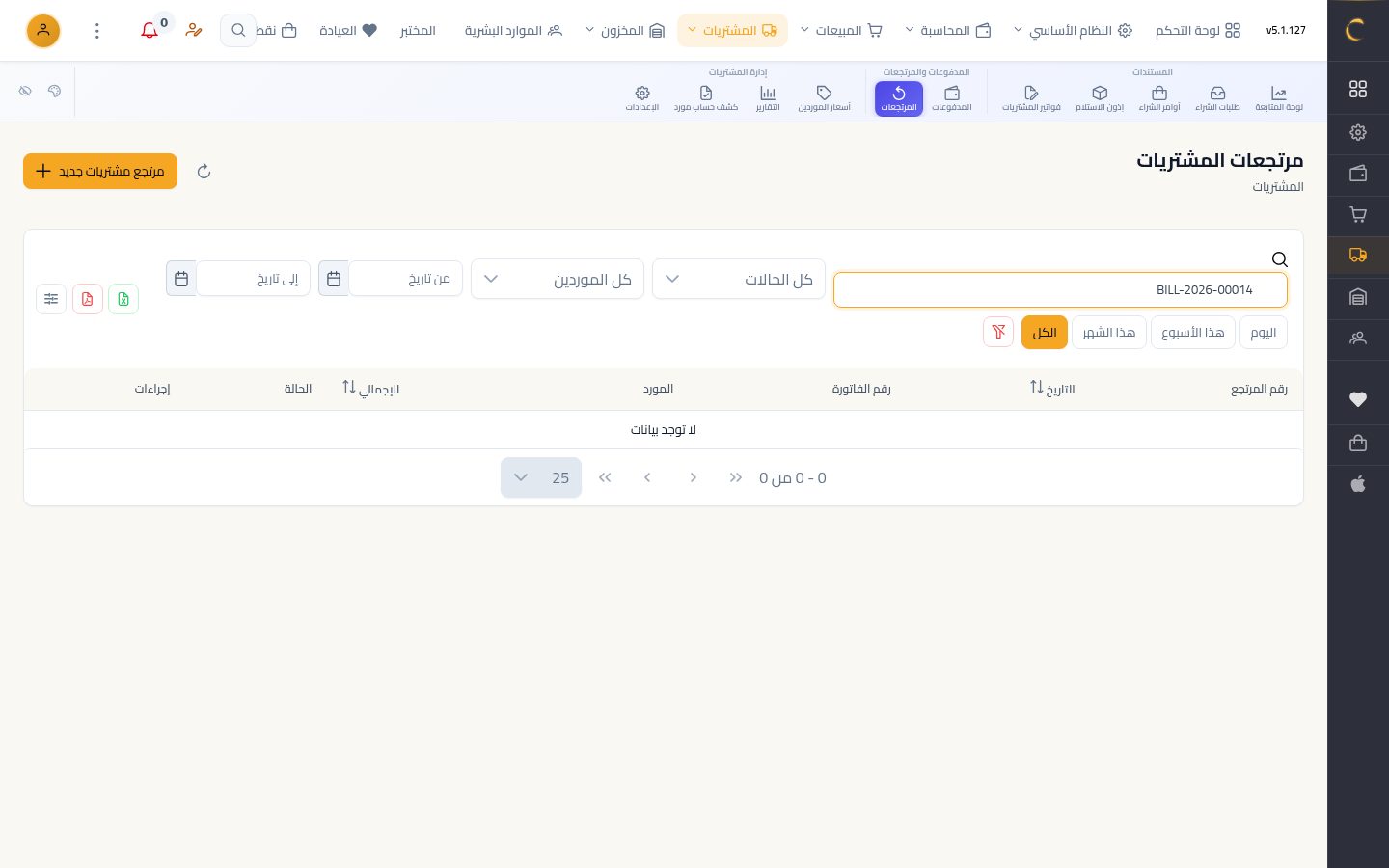Screen dimensions: 1389x868
Task: Select the هذا الشهر (this month) filter
Action: click(1108, 333)
